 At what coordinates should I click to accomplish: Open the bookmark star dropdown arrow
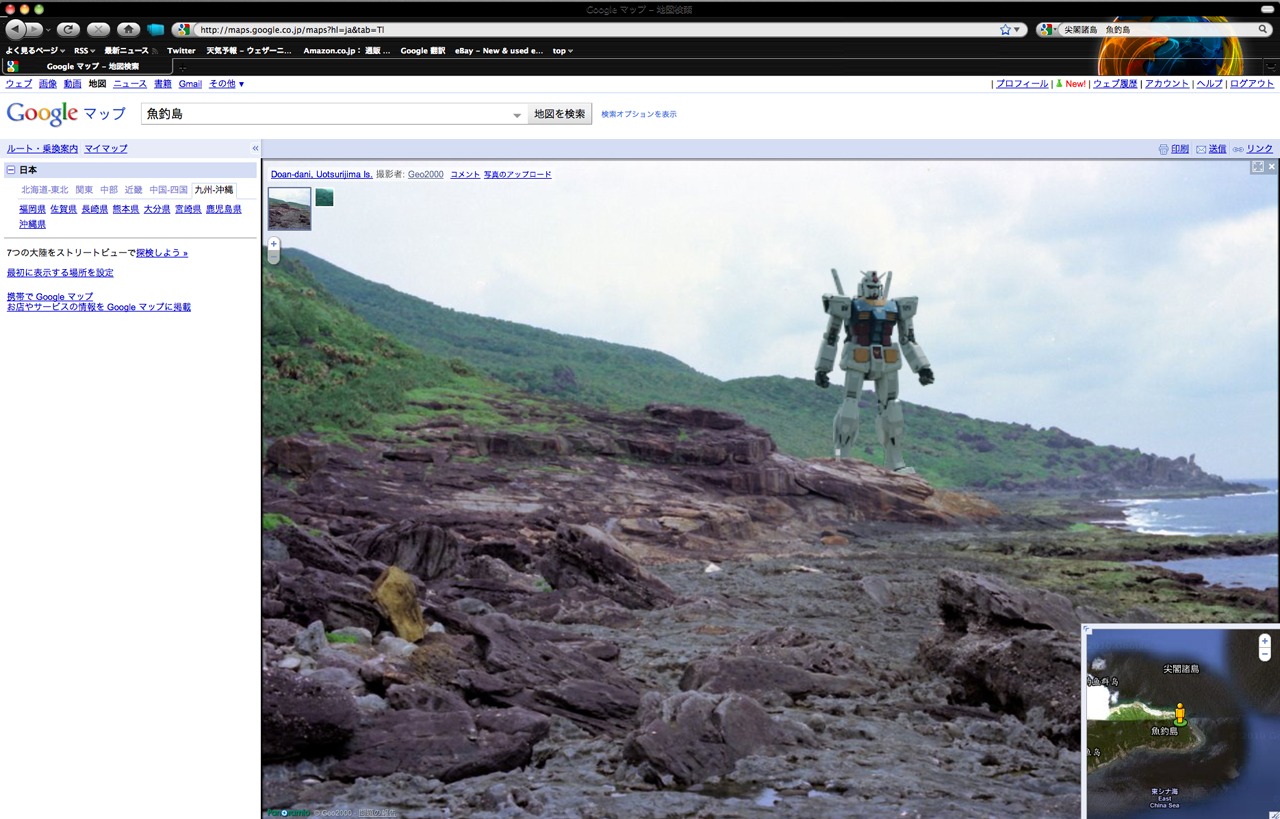point(1018,30)
